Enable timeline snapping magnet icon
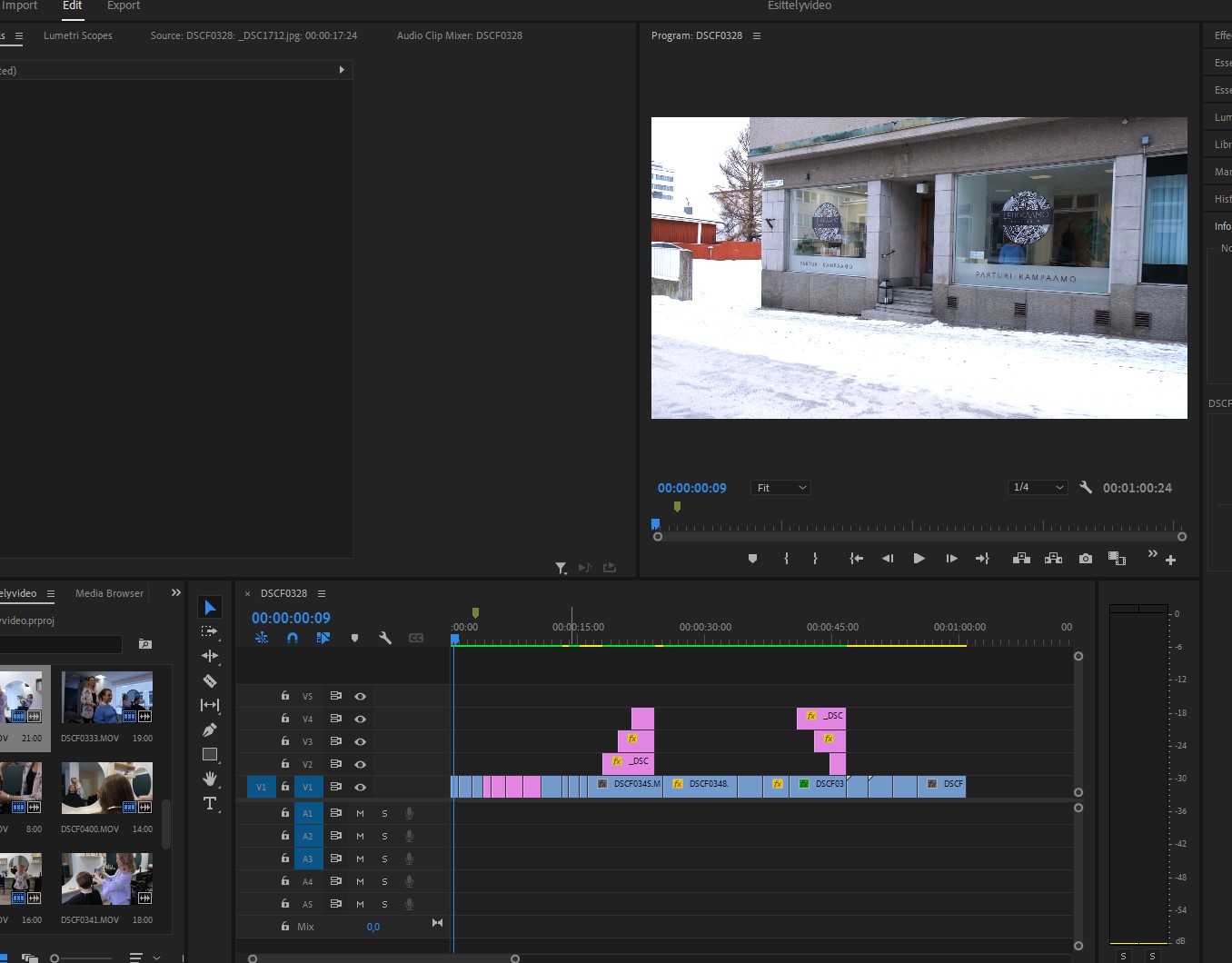The height and width of the screenshot is (963, 1232). pyautogui.click(x=293, y=638)
